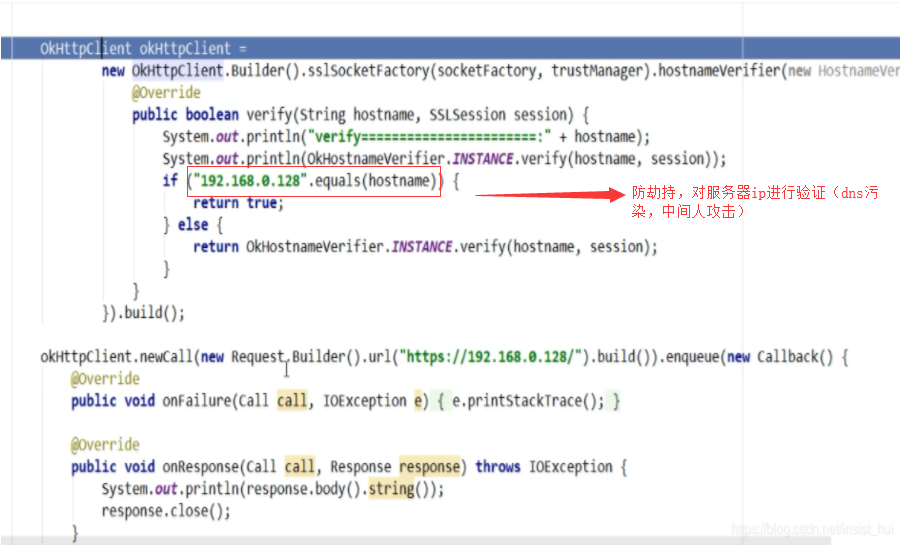Click the 'return true;' statement
Image resolution: width=904 pixels, height=545 pixels.
238,203
